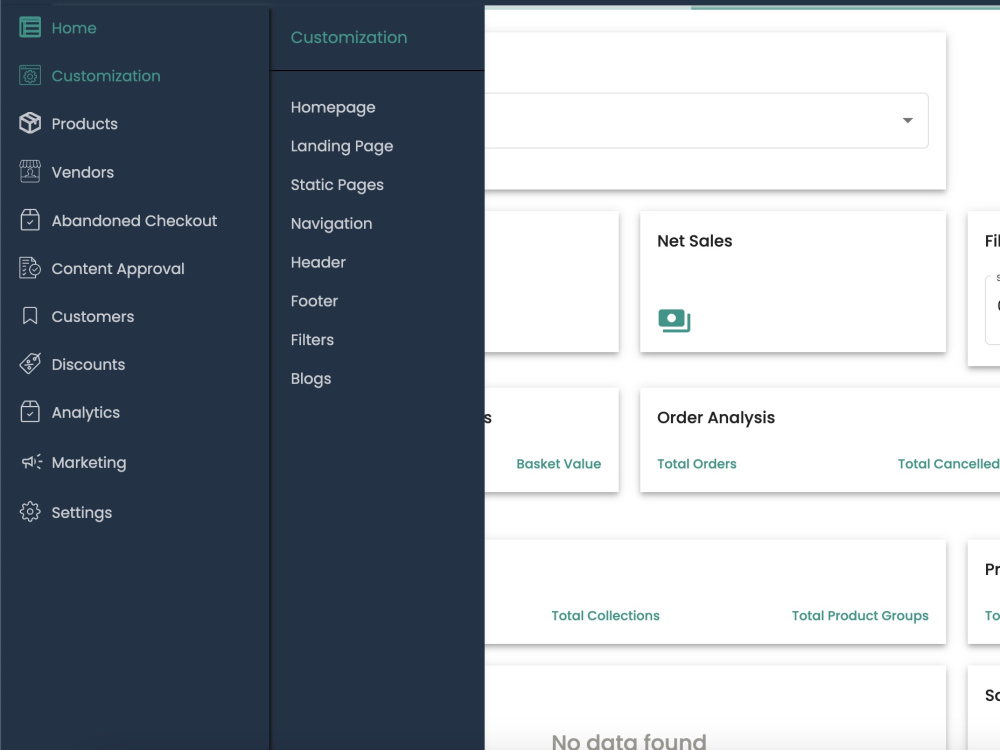The width and height of the screenshot is (1000, 750).
Task: Click the Products box icon
Action: click(30, 123)
